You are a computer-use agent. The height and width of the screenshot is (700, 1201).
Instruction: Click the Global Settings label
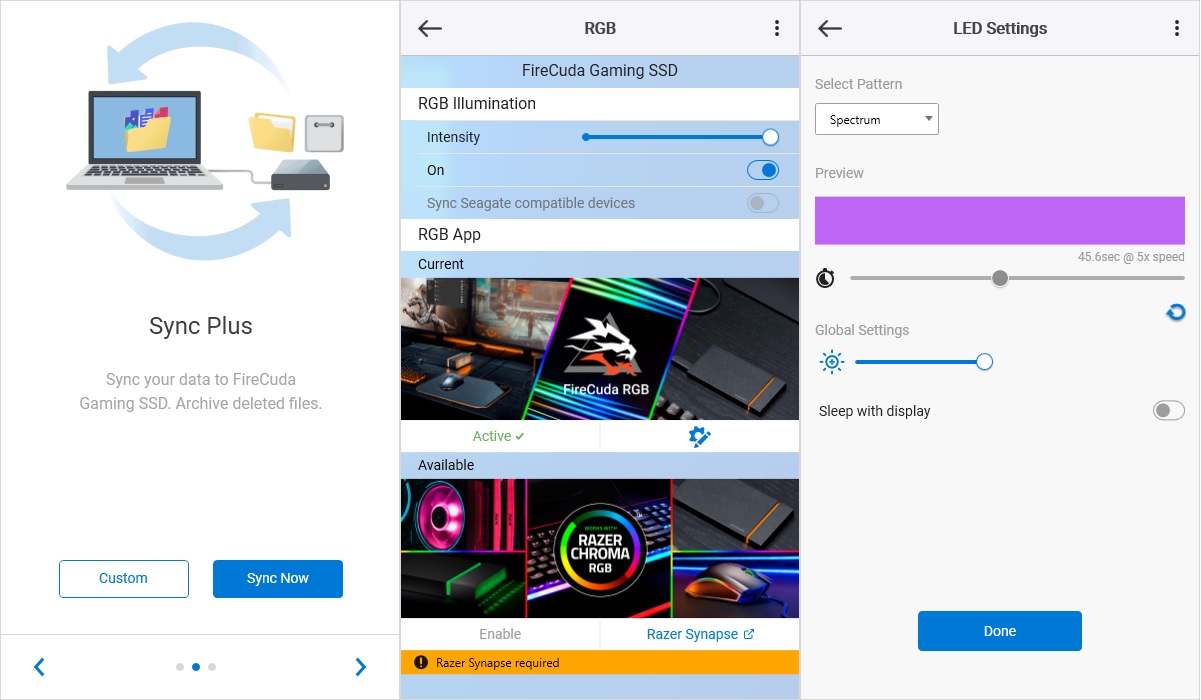(x=862, y=330)
